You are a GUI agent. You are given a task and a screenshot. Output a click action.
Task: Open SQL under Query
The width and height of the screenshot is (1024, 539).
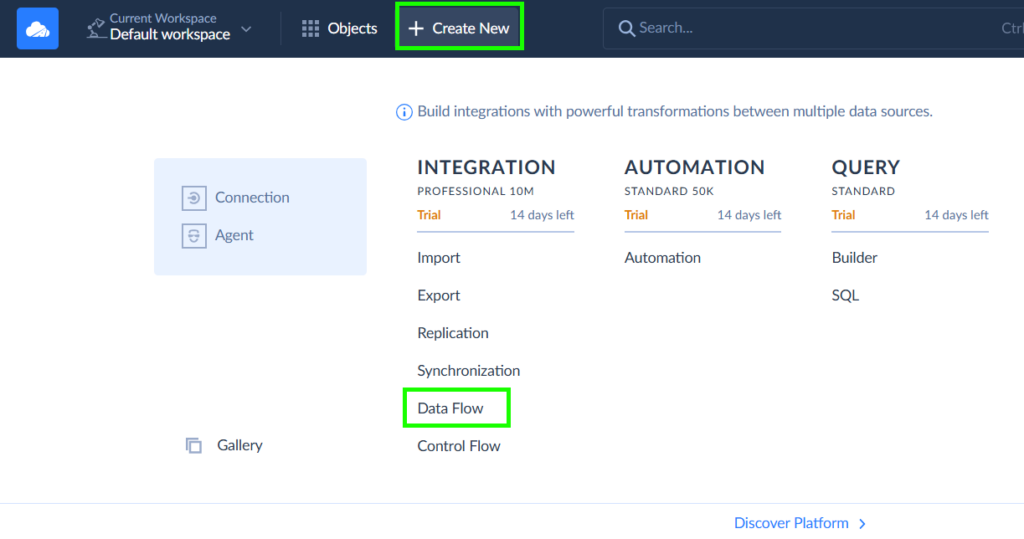pos(845,296)
